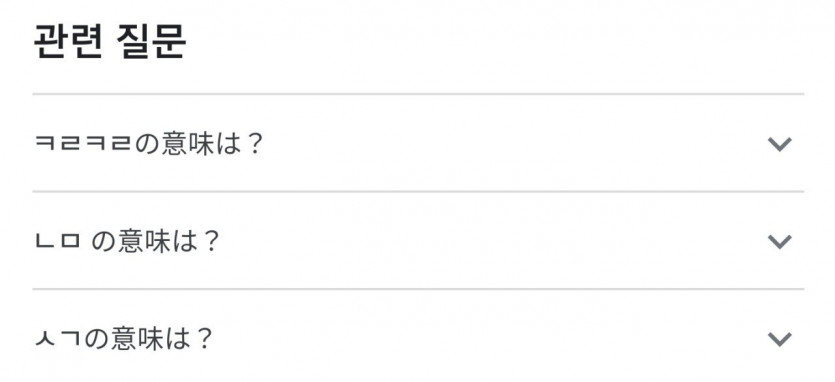
Task: Open the question text ㄴㅁ の意味は？
Action: [127, 241]
